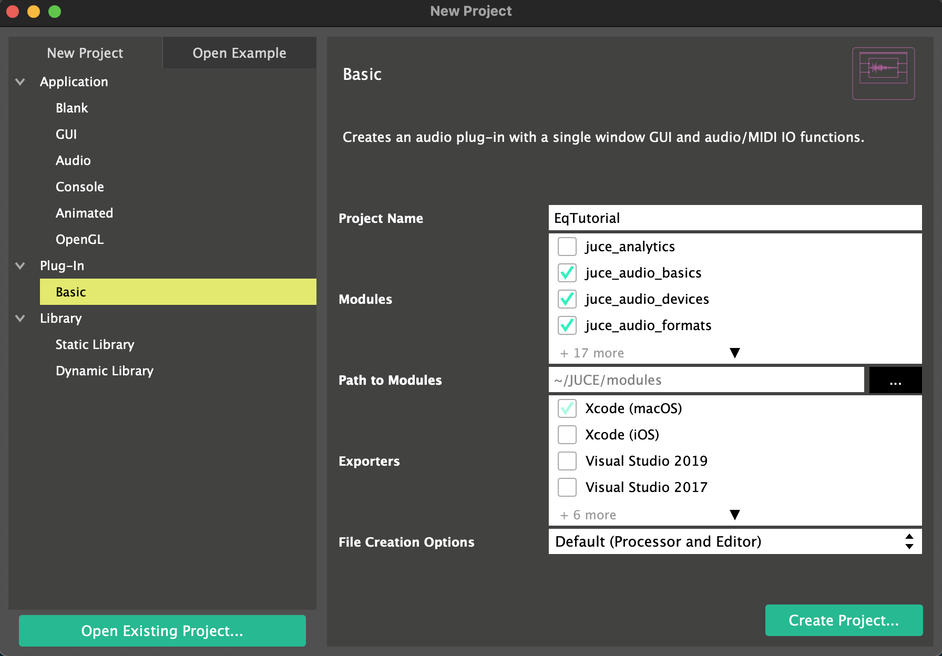Enable the Visual Studio 2019 exporter

[567, 461]
